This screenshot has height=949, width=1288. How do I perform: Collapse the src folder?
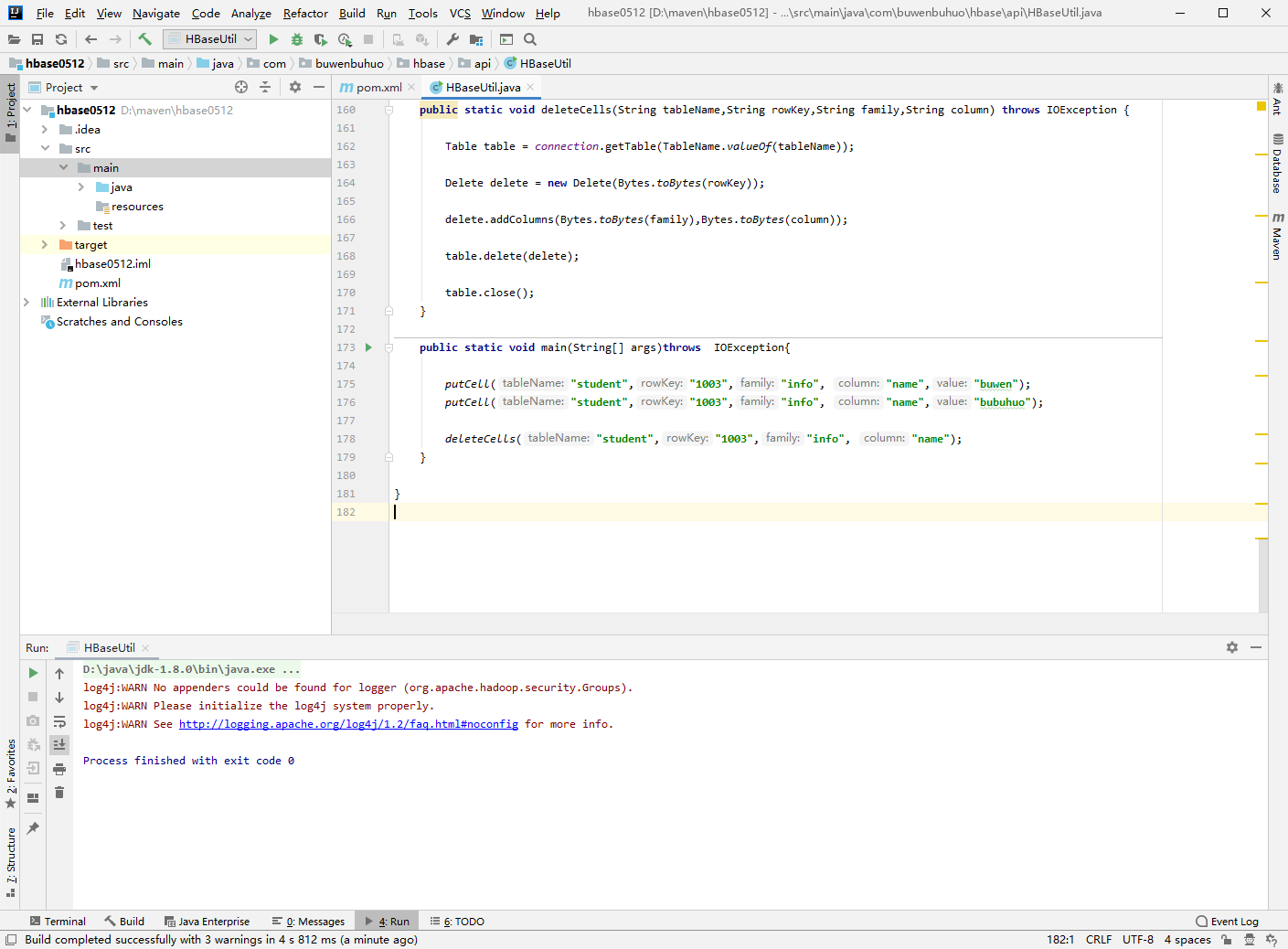45,148
